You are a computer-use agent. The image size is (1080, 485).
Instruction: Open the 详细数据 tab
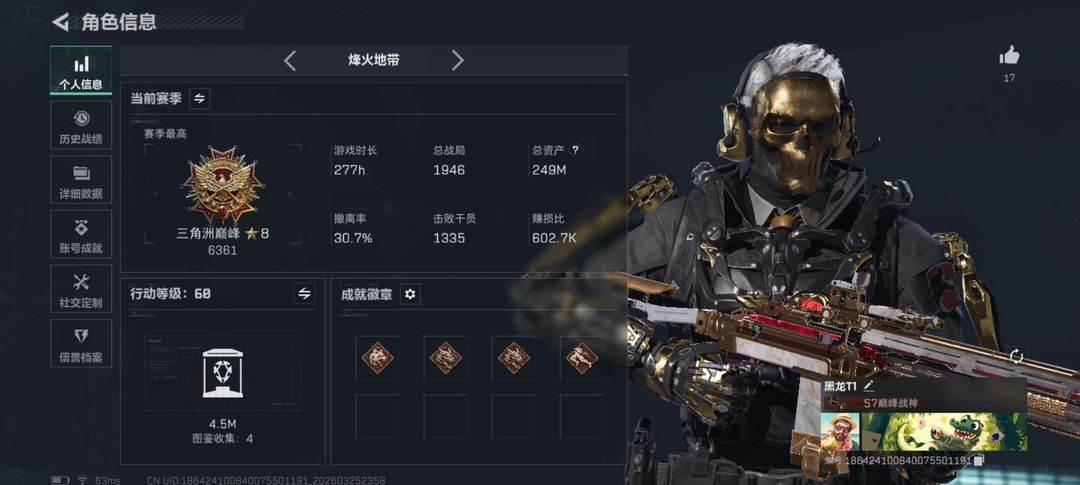pos(81,179)
